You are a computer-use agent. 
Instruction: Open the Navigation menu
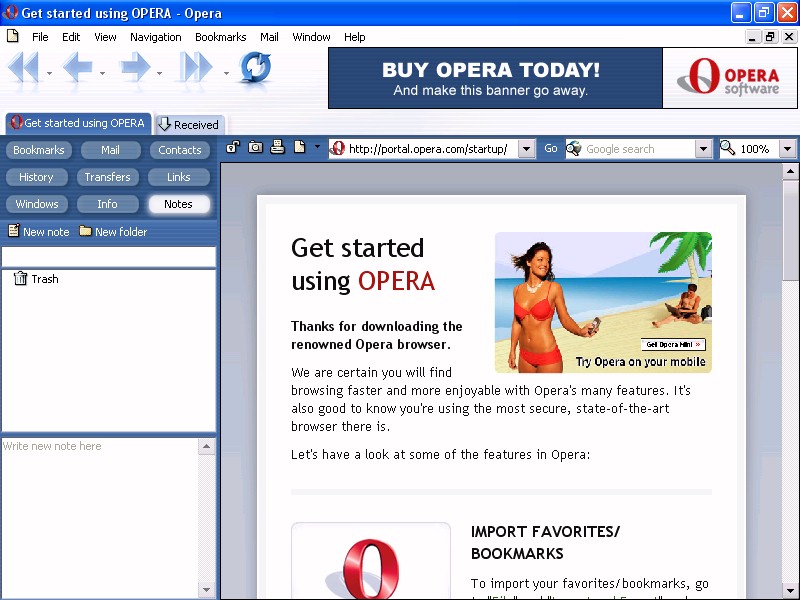156,37
